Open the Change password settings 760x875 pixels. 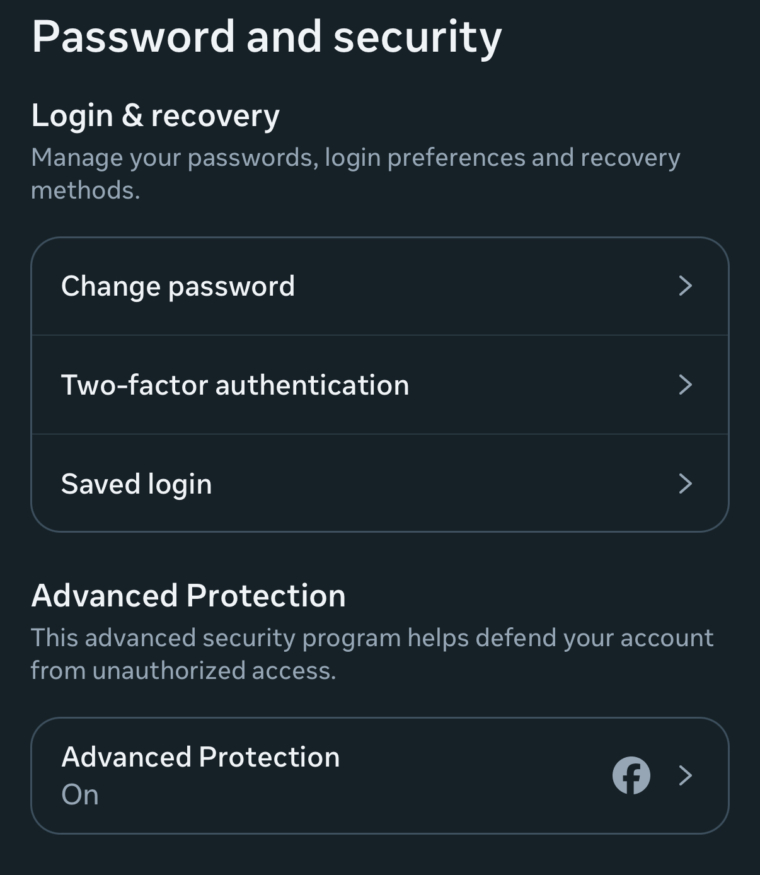tap(380, 286)
